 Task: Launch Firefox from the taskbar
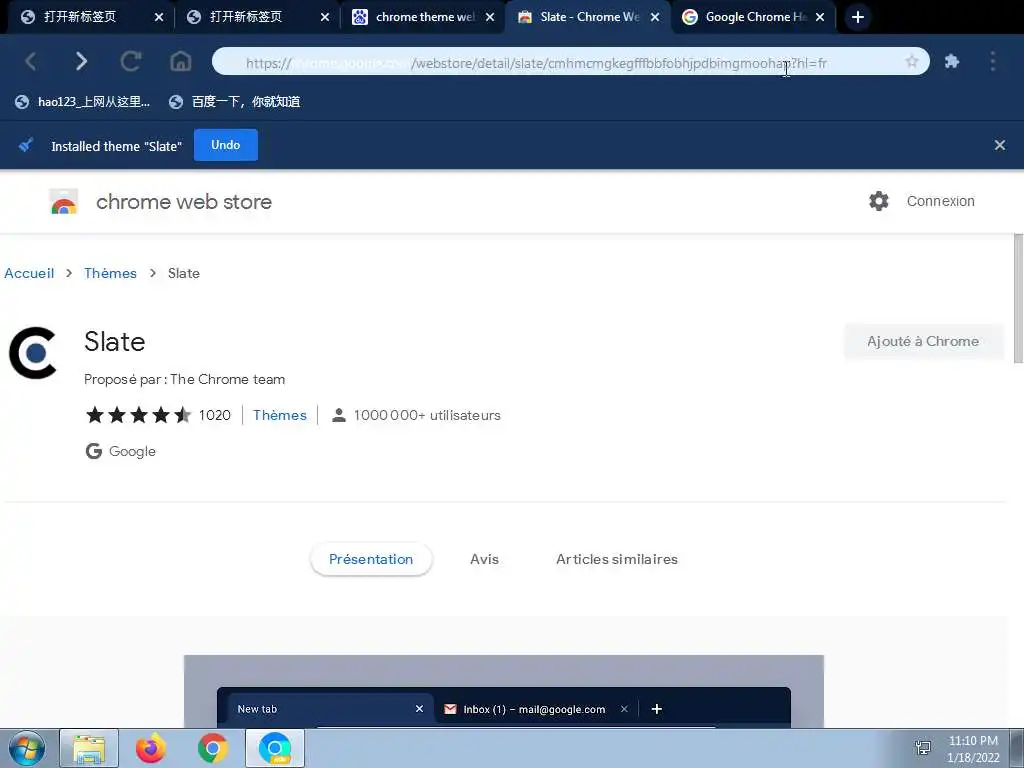[x=151, y=748]
